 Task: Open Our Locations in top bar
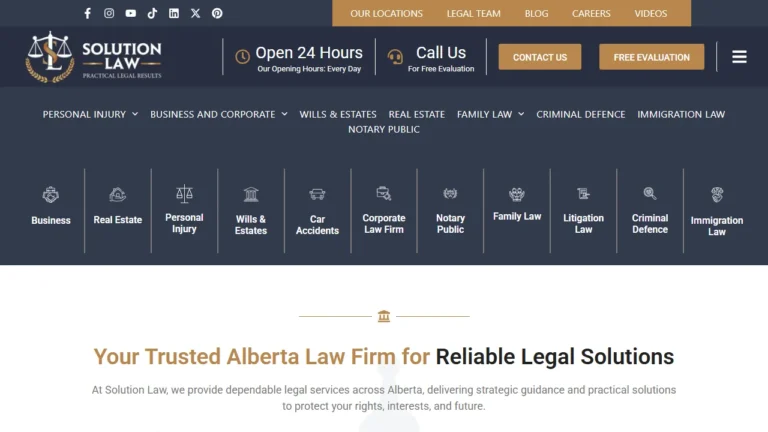[x=386, y=14]
